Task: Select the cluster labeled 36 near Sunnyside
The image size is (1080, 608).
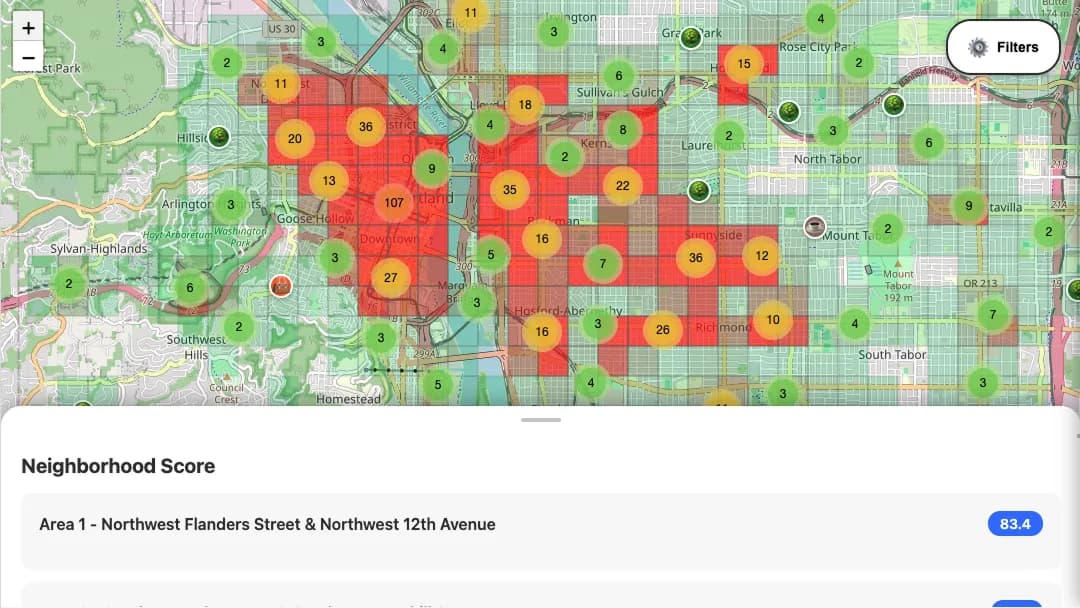Action: point(696,257)
